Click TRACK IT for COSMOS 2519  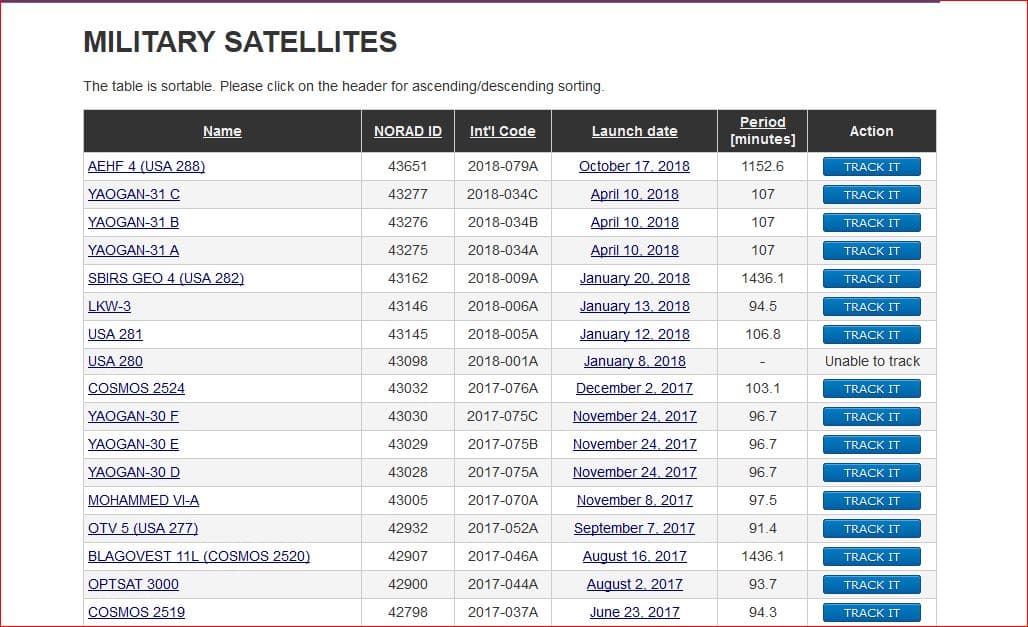coord(872,613)
